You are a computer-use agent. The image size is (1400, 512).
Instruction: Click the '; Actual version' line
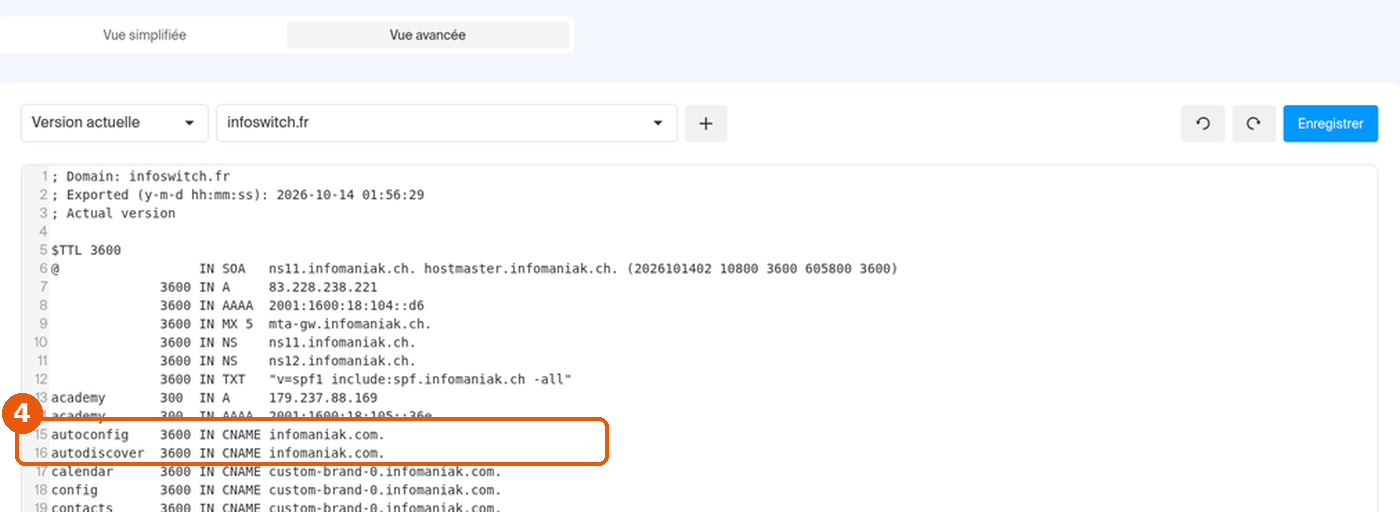(x=114, y=213)
